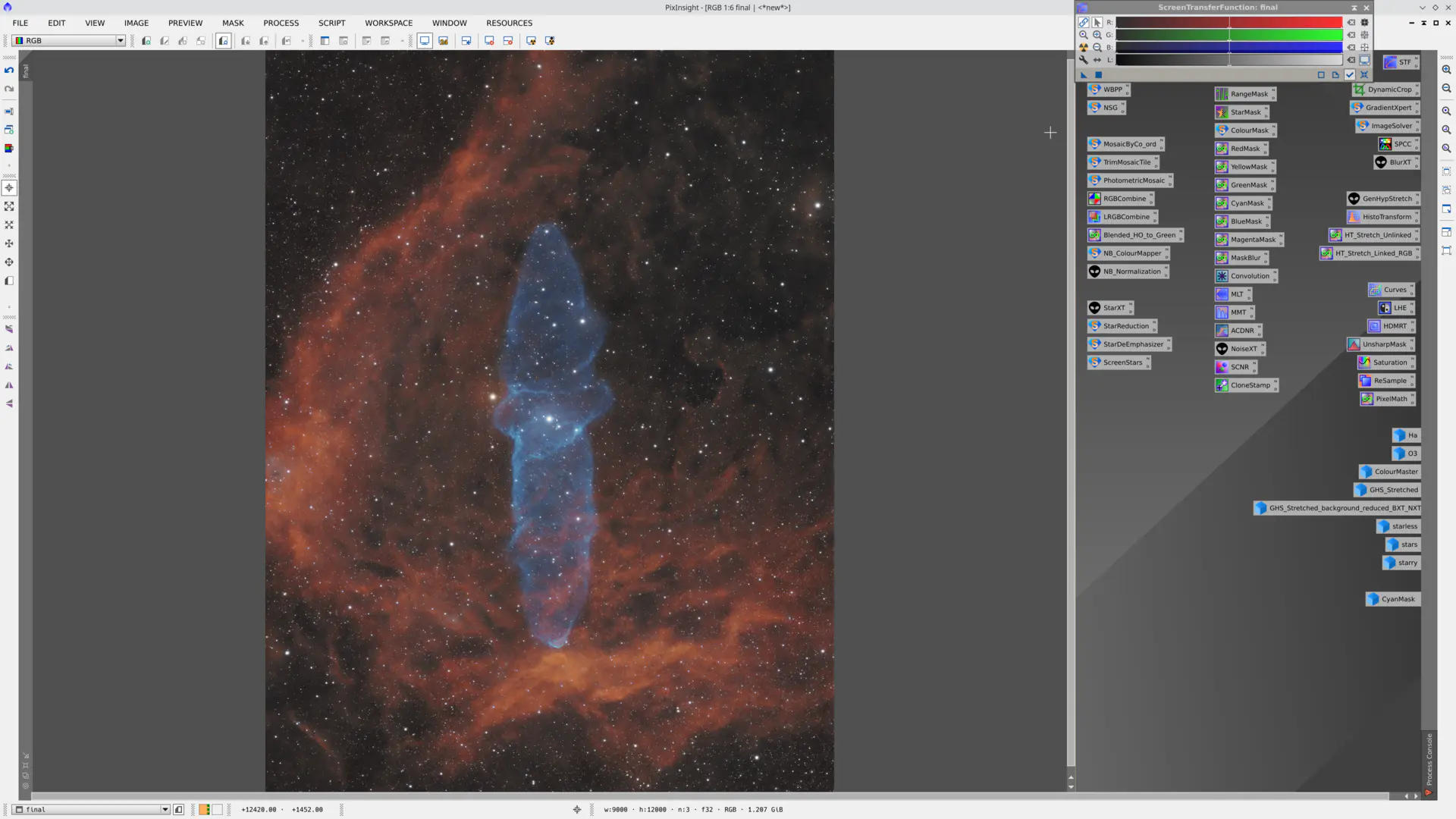Select the DynamicCrop process icon
The height and width of the screenshot is (819, 1456).
tap(1385, 89)
